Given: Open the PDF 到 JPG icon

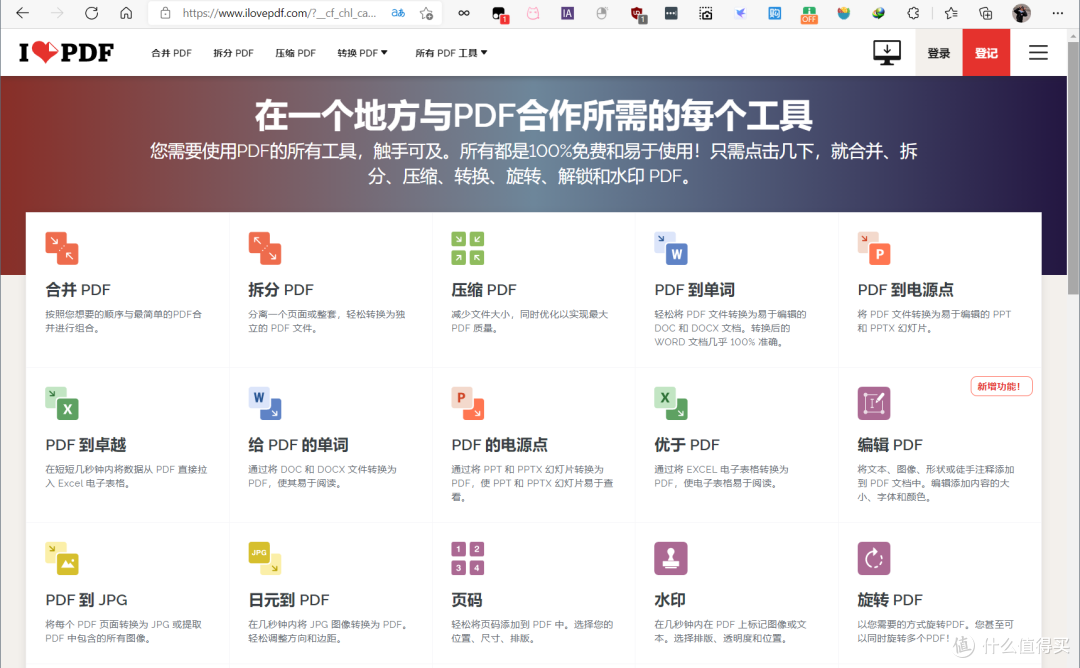Looking at the screenshot, I should click(62, 559).
